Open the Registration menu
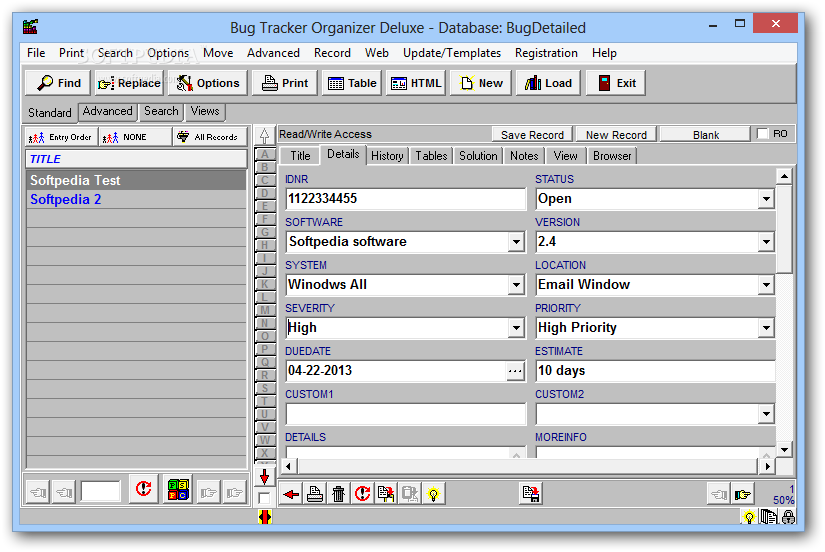 tap(546, 53)
